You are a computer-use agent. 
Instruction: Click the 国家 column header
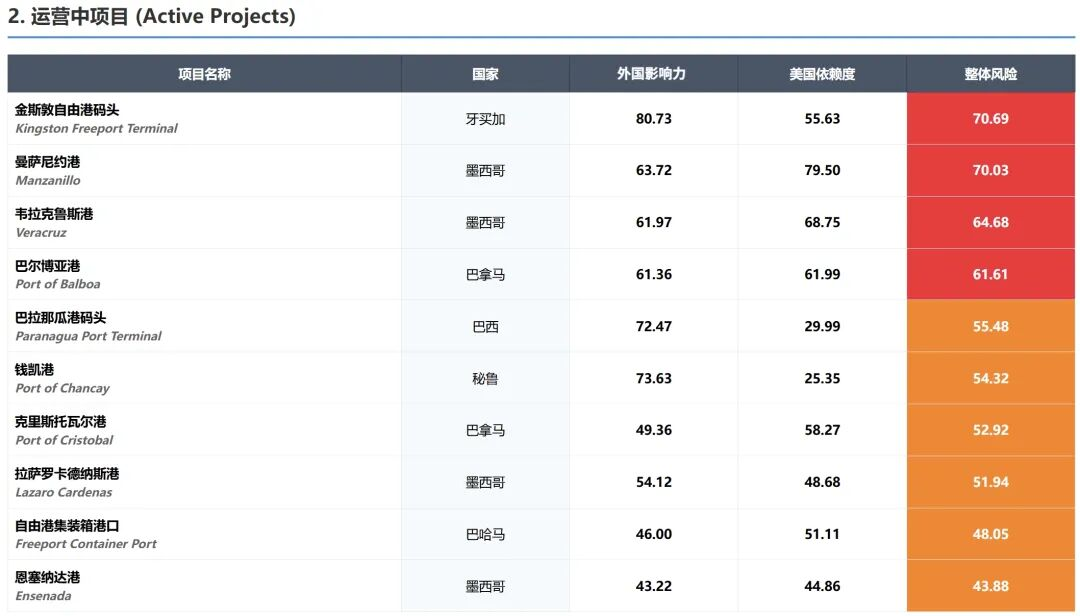[485, 74]
